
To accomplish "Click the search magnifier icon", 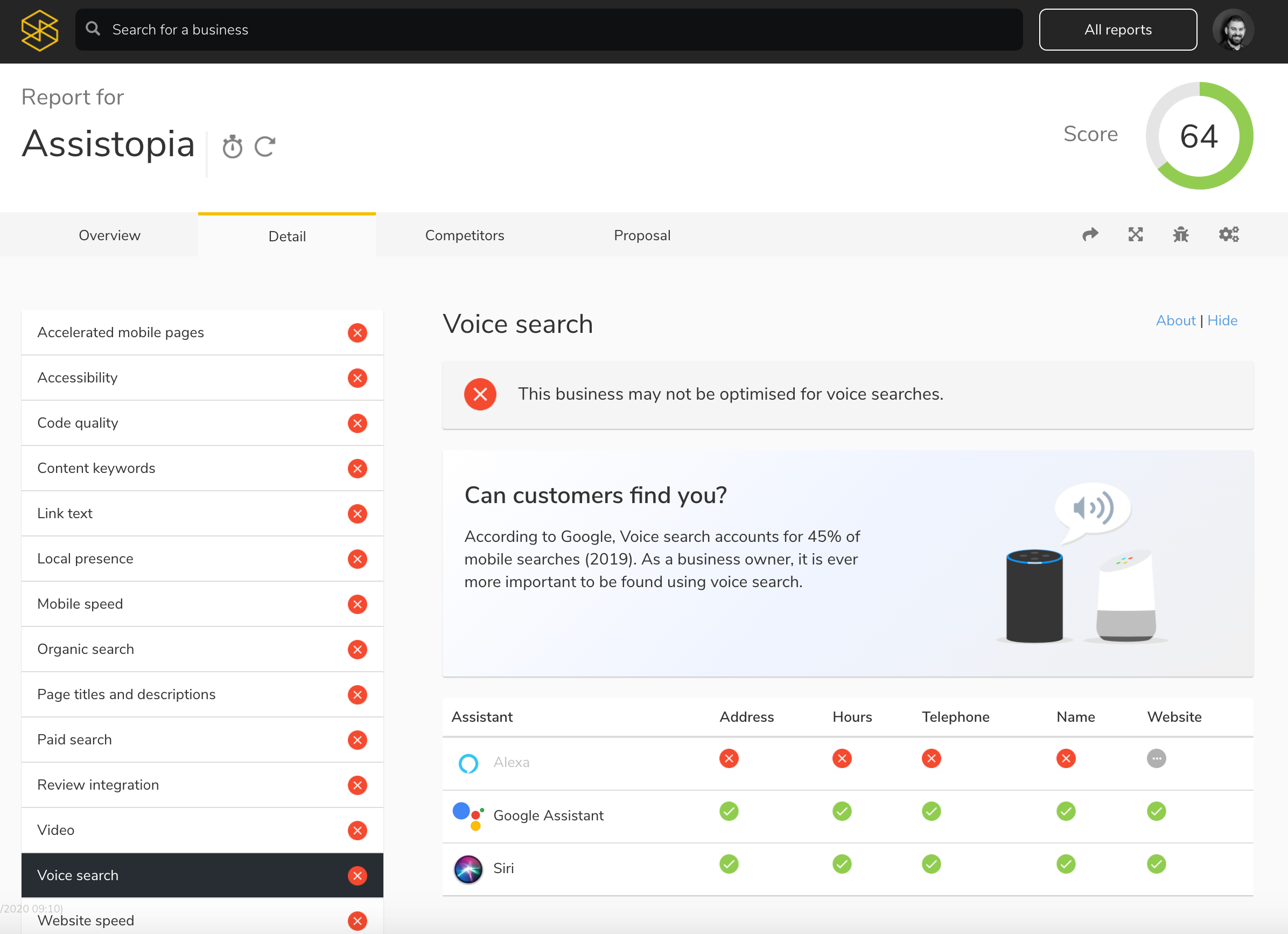I will pyautogui.click(x=93, y=29).
